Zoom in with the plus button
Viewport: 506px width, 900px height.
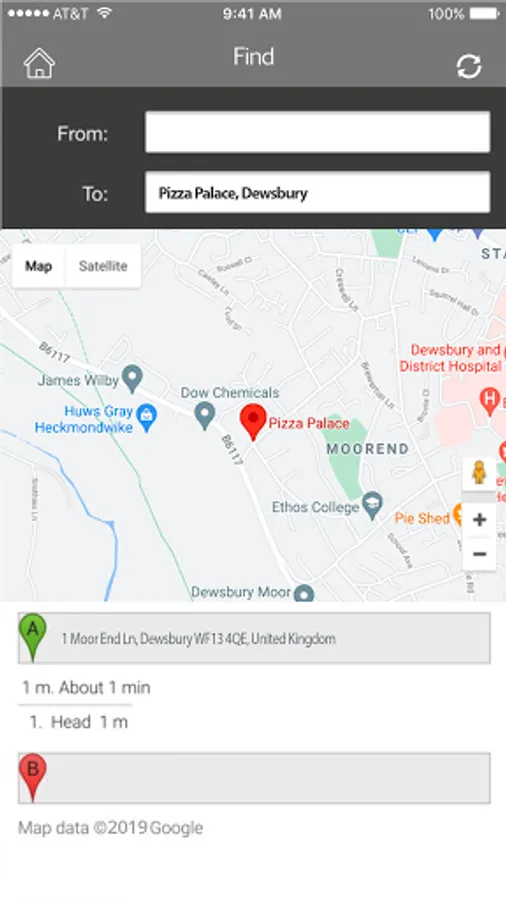tap(479, 520)
